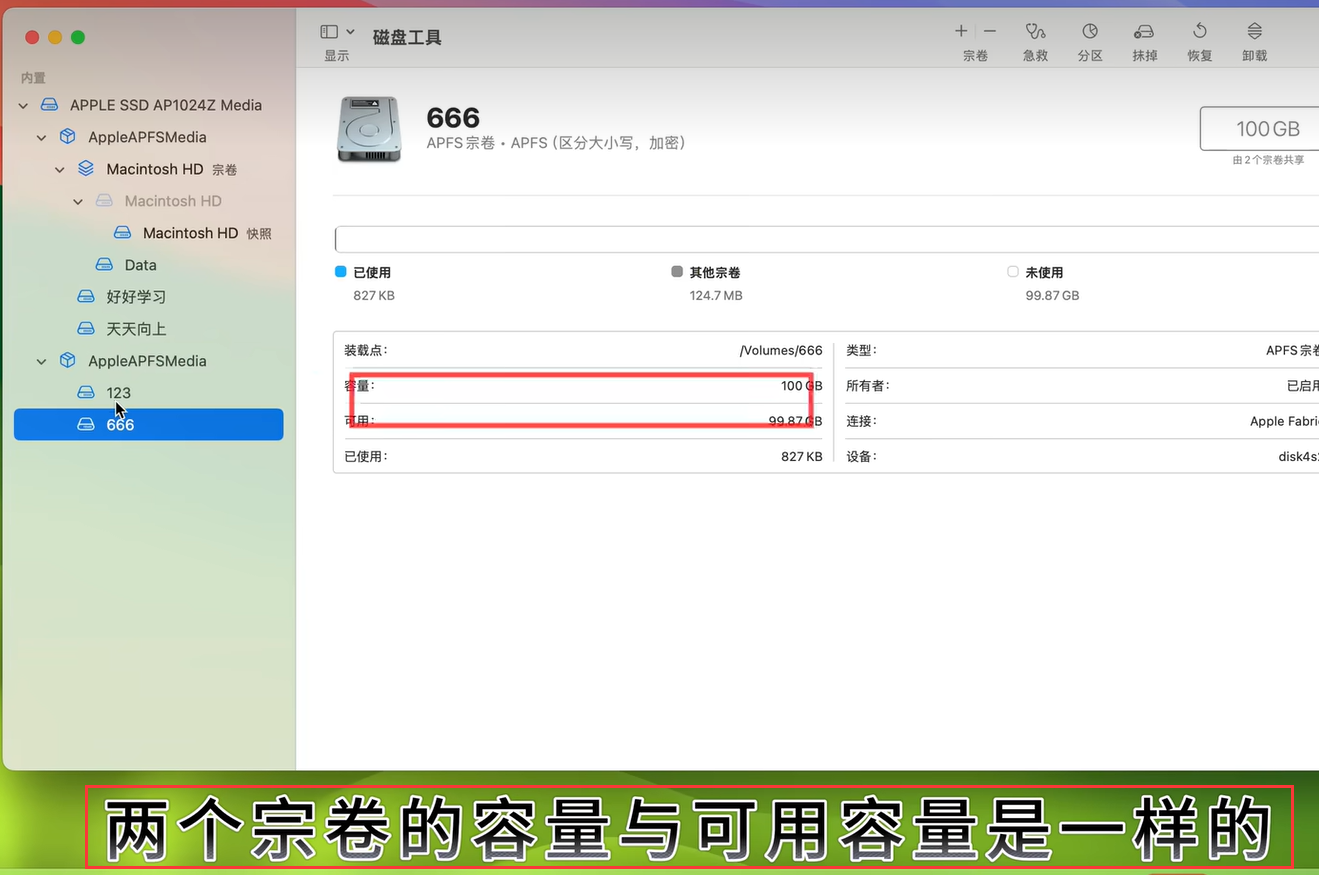Click the 827 KB used value under legend
The height and width of the screenshot is (875, 1319).
point(374,296)
